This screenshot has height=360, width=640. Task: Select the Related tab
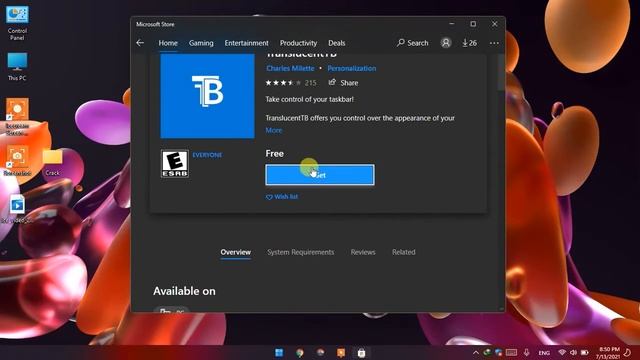tap(404, 252)
